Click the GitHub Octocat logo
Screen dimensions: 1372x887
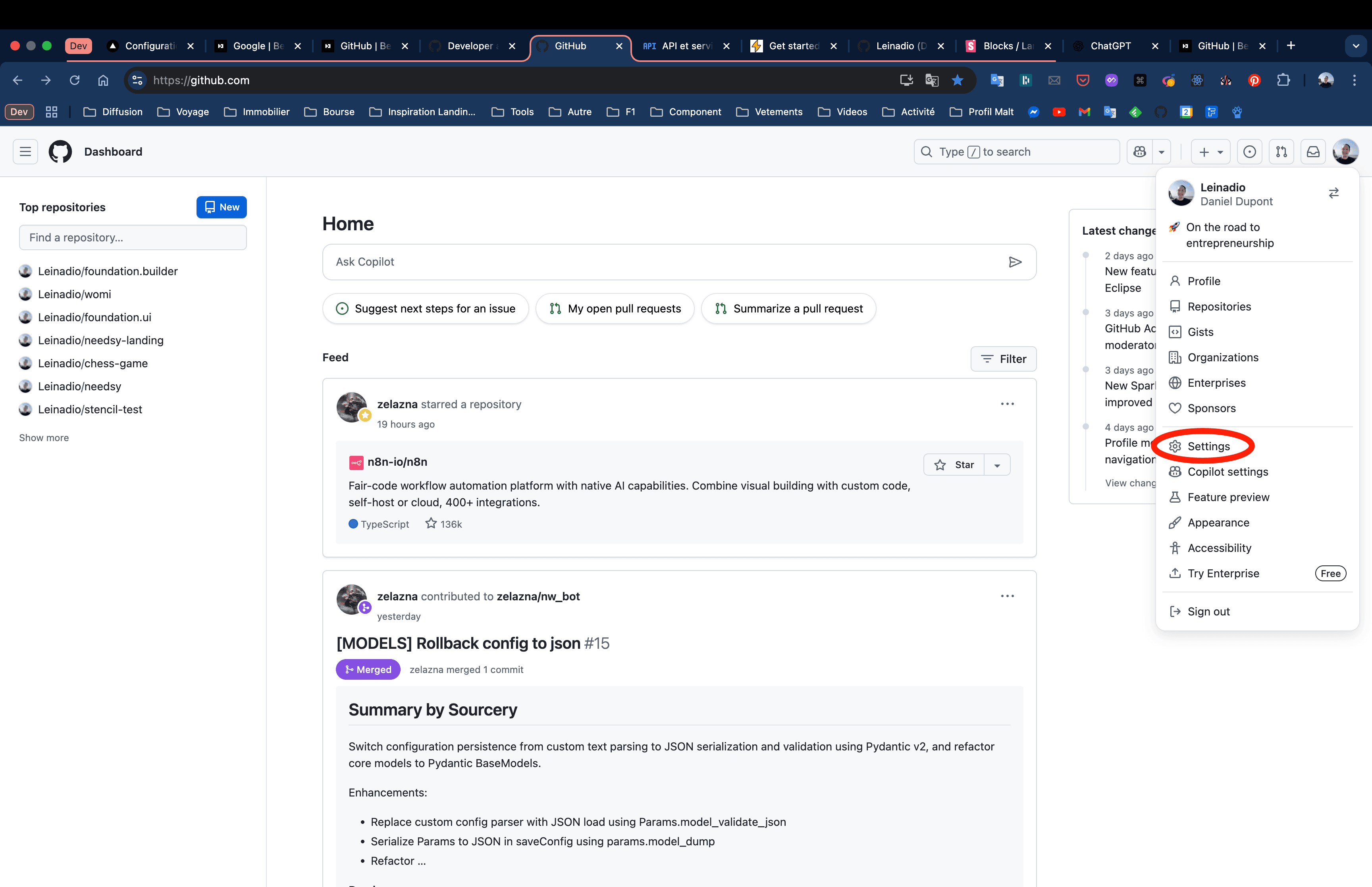coord(60,152)
